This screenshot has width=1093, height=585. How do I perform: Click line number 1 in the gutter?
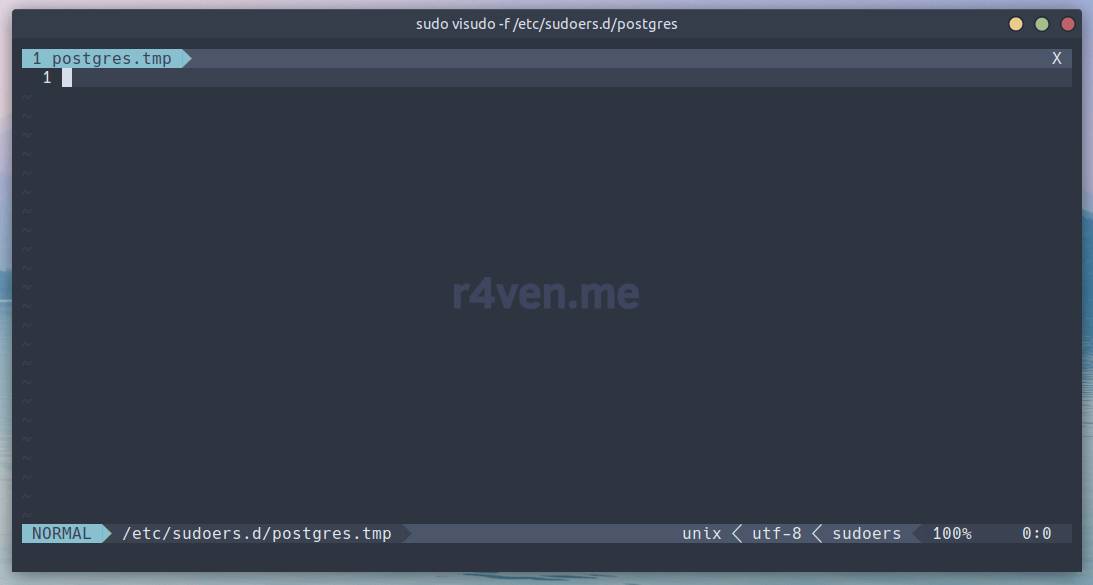click(x=47, y=78)
